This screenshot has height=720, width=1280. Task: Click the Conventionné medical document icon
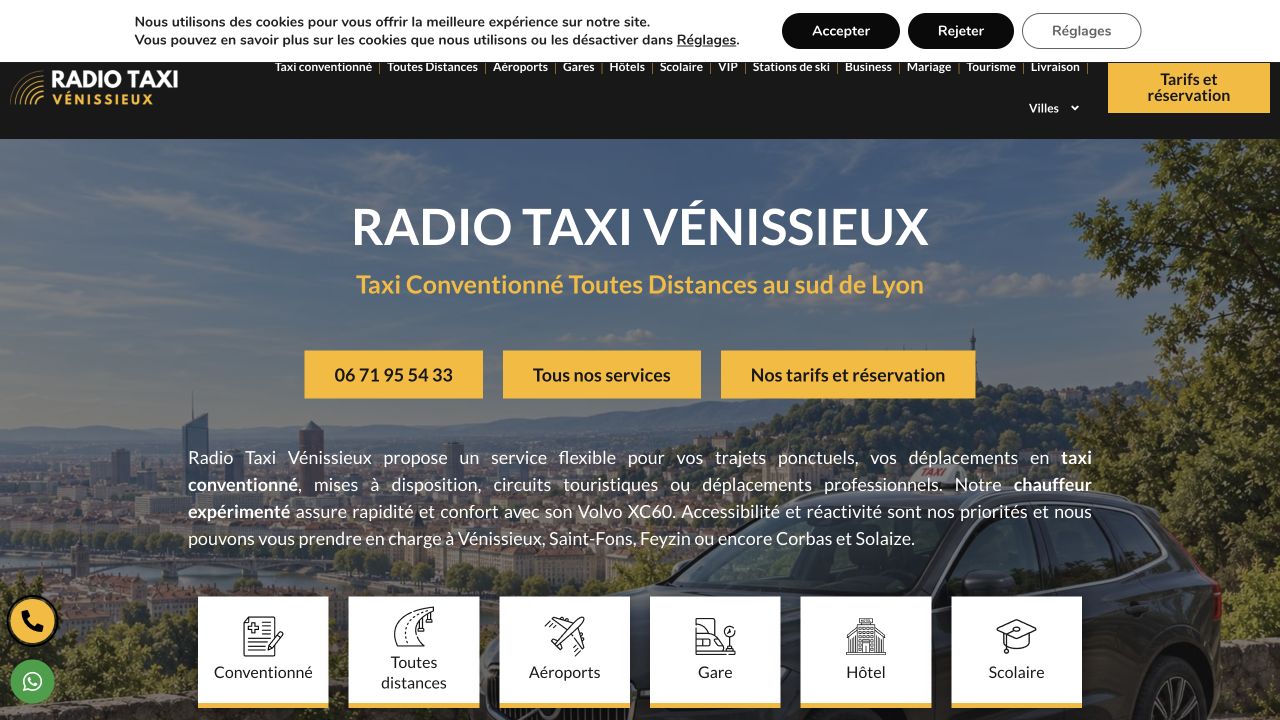point(263,636)
